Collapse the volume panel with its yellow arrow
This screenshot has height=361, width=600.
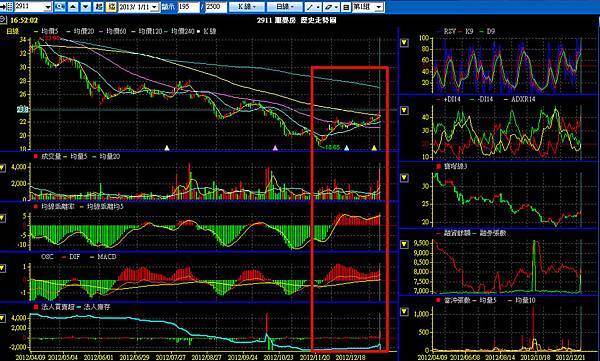pos(3,168)
